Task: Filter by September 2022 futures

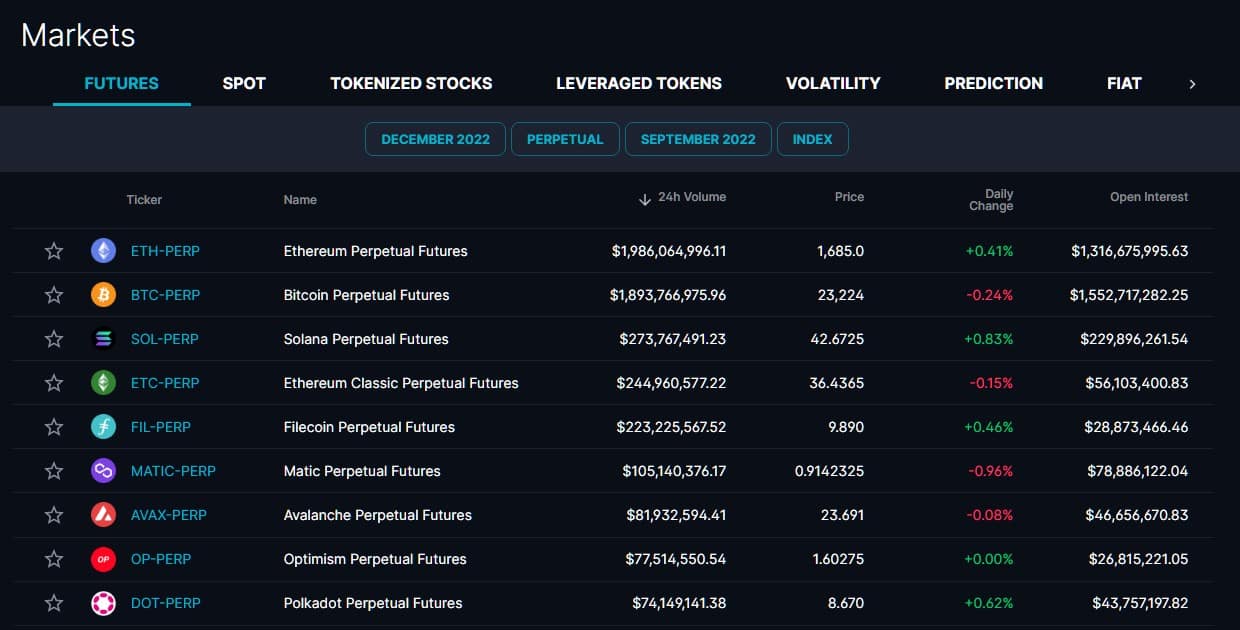Action: tap(698, 139)
